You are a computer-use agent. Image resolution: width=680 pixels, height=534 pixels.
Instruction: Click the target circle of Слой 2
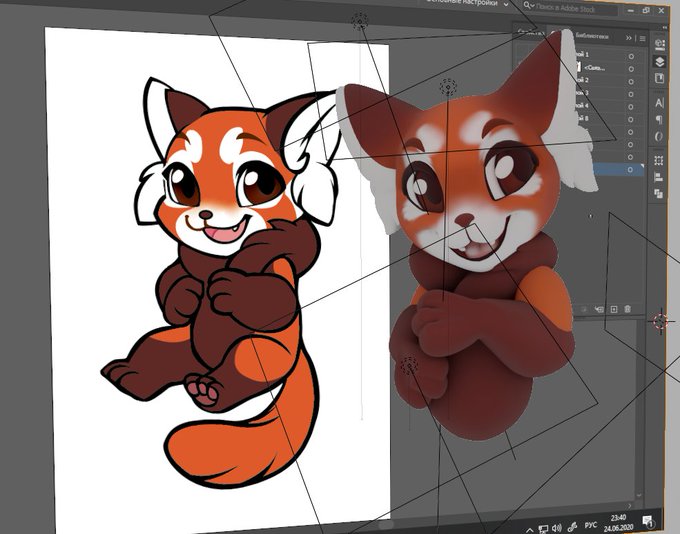631,82
